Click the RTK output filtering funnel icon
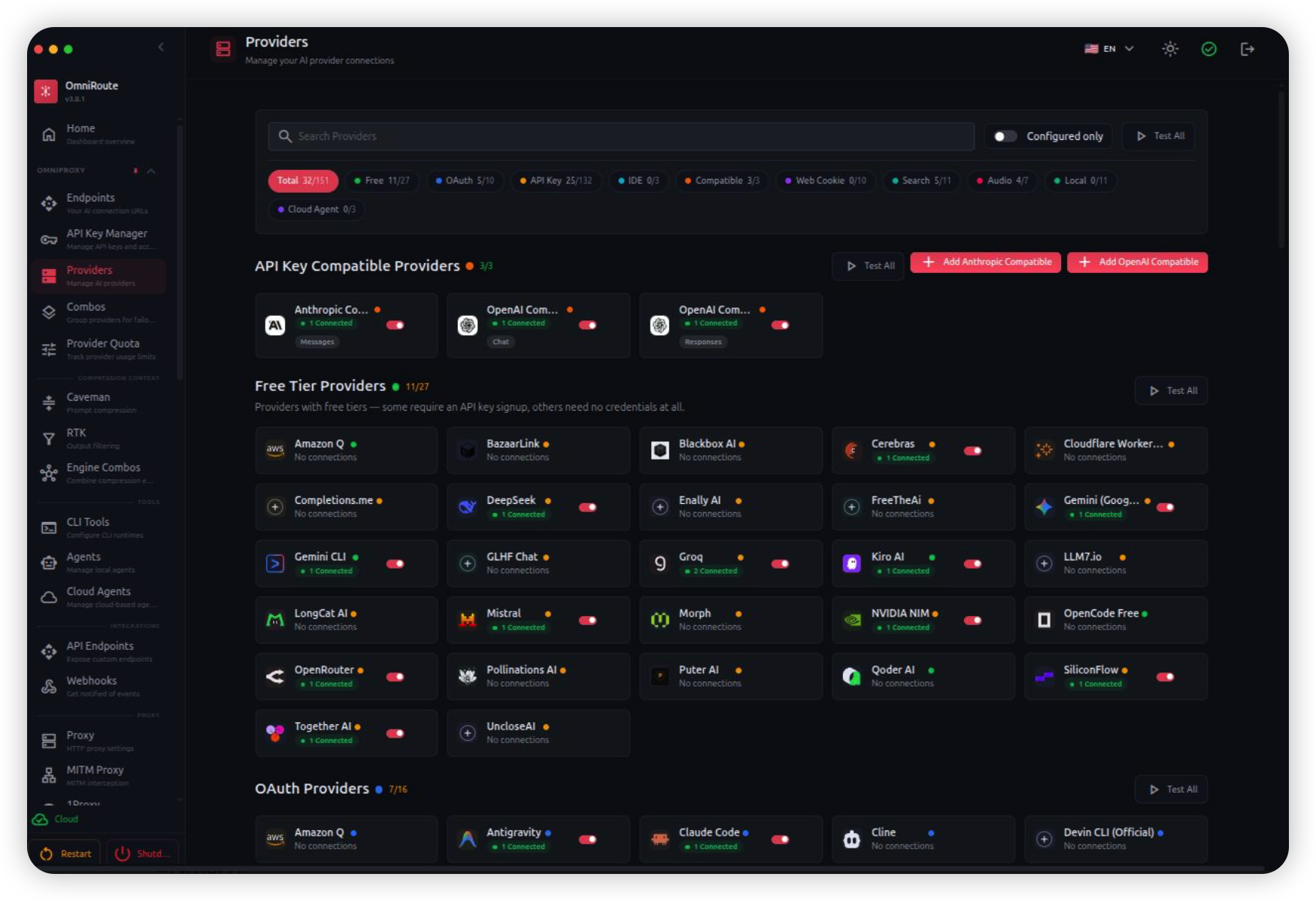Image resolution: width=1316 pixels, height=901 pixels. (x=49, y=438)
